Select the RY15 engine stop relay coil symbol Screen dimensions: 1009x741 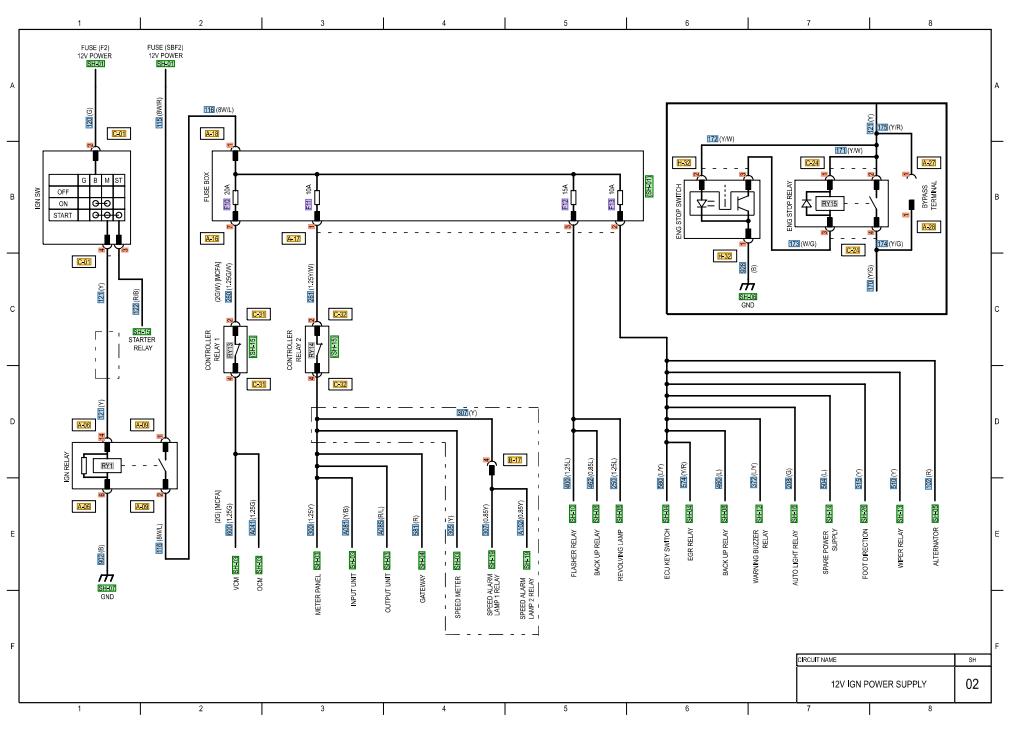coord(828,203)
